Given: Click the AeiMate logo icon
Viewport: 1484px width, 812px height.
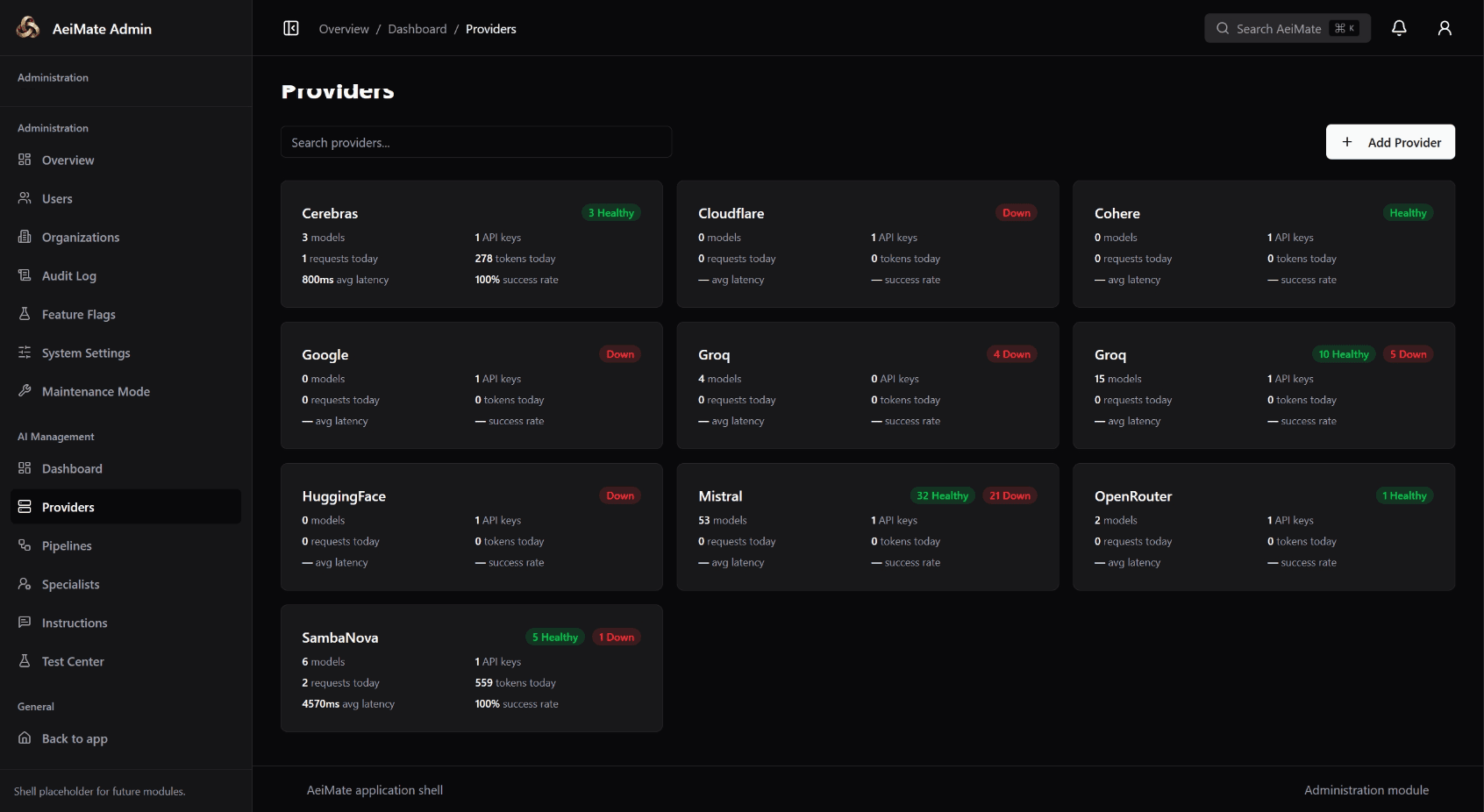Looking at the screenshot, I should click(x=28, y=28).
